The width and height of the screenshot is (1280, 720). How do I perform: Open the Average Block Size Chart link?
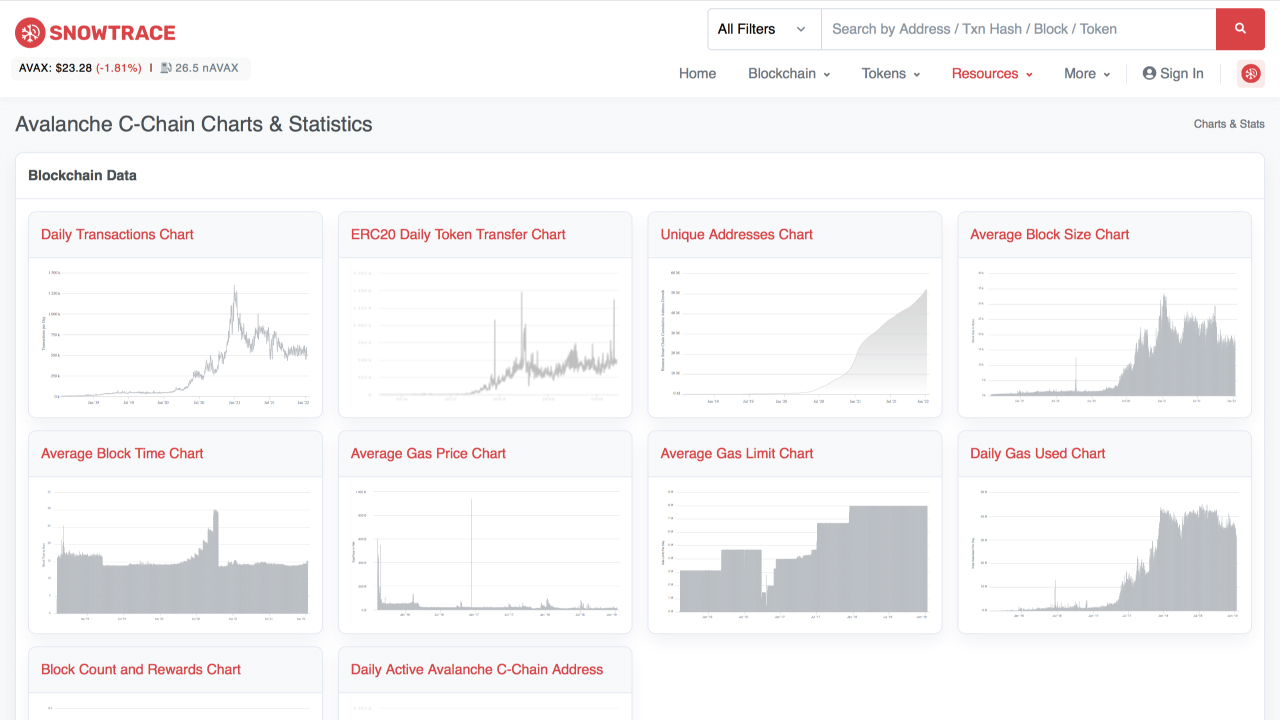(1050, 234)
